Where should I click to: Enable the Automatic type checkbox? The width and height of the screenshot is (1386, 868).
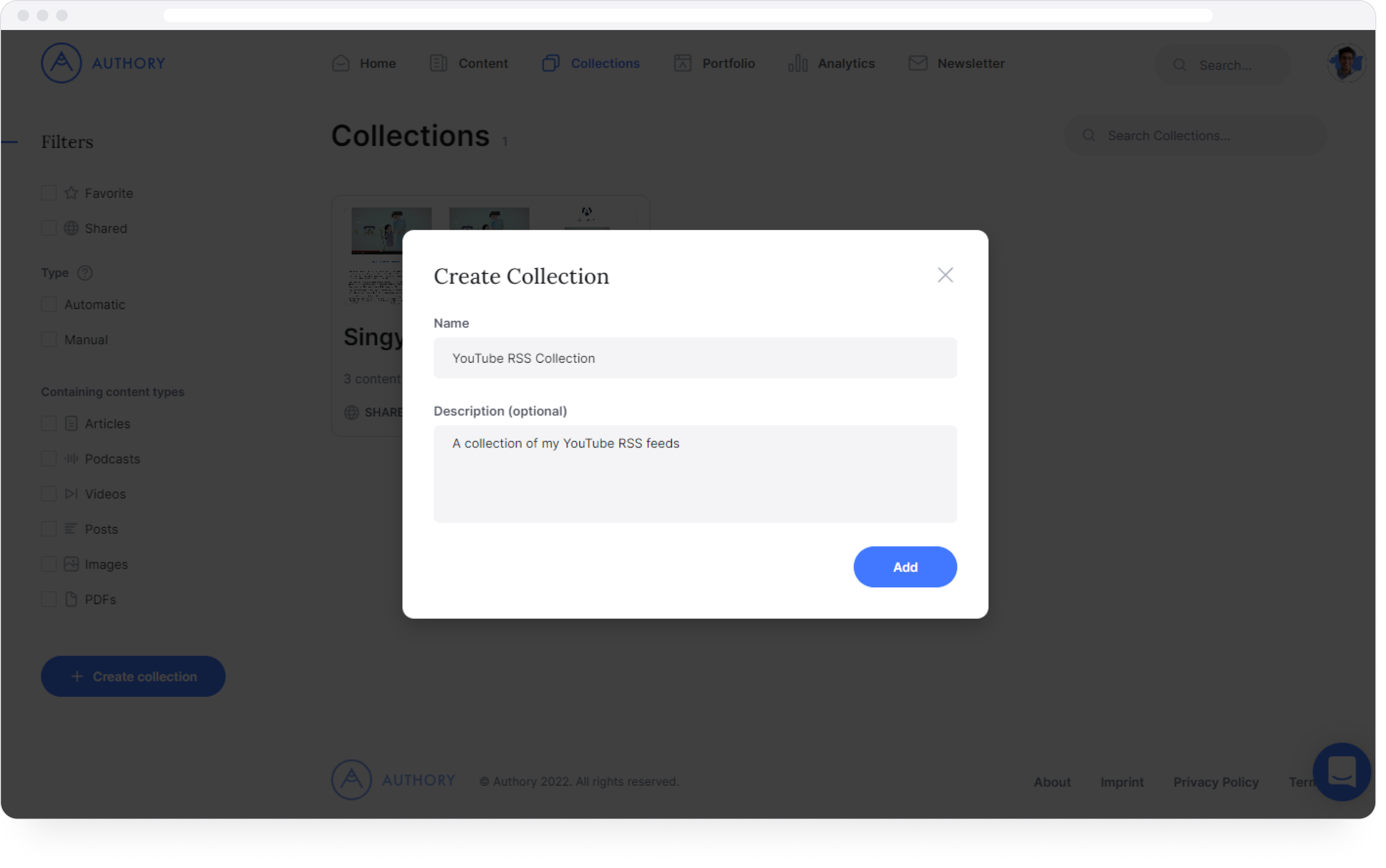click(x=49, y=304)
